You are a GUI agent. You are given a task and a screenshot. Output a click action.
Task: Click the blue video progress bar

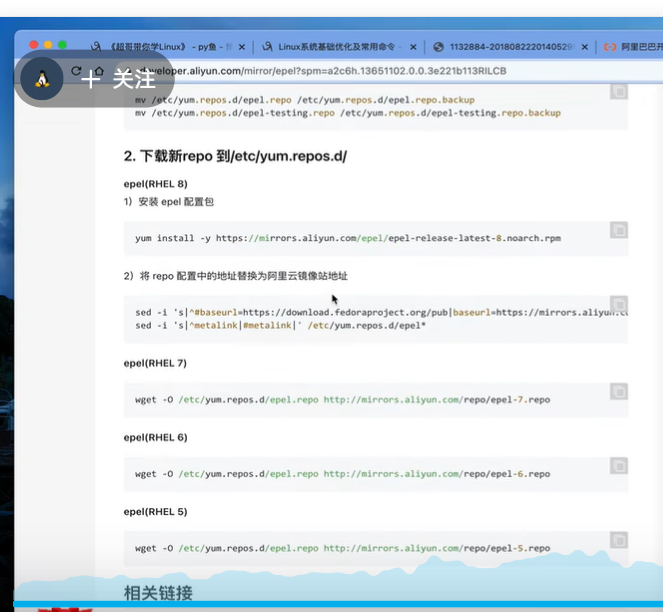(338, 604)
